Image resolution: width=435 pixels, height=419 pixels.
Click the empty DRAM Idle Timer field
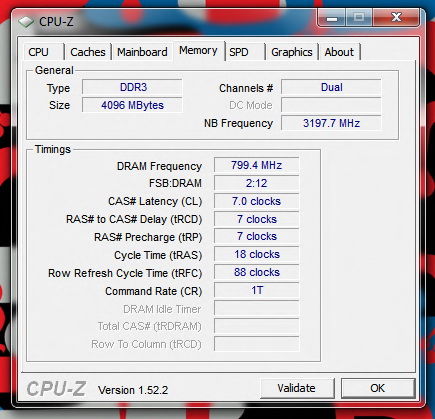coord(256,308)
